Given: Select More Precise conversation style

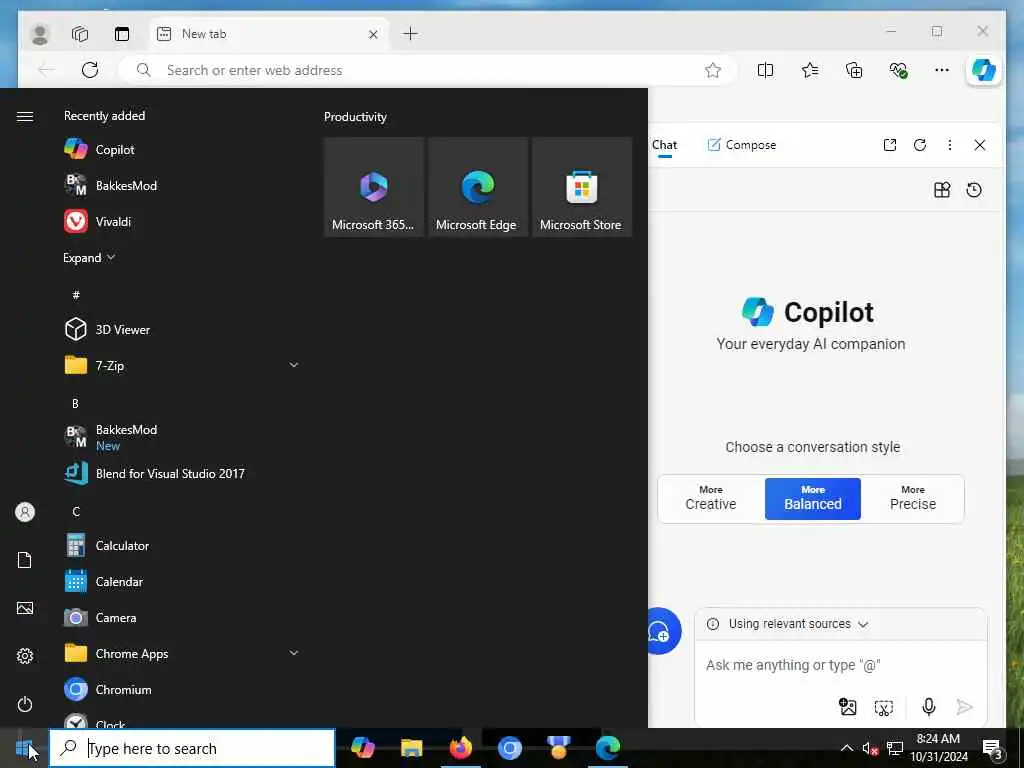Looking at the screenshot, I should pos(913,499).
